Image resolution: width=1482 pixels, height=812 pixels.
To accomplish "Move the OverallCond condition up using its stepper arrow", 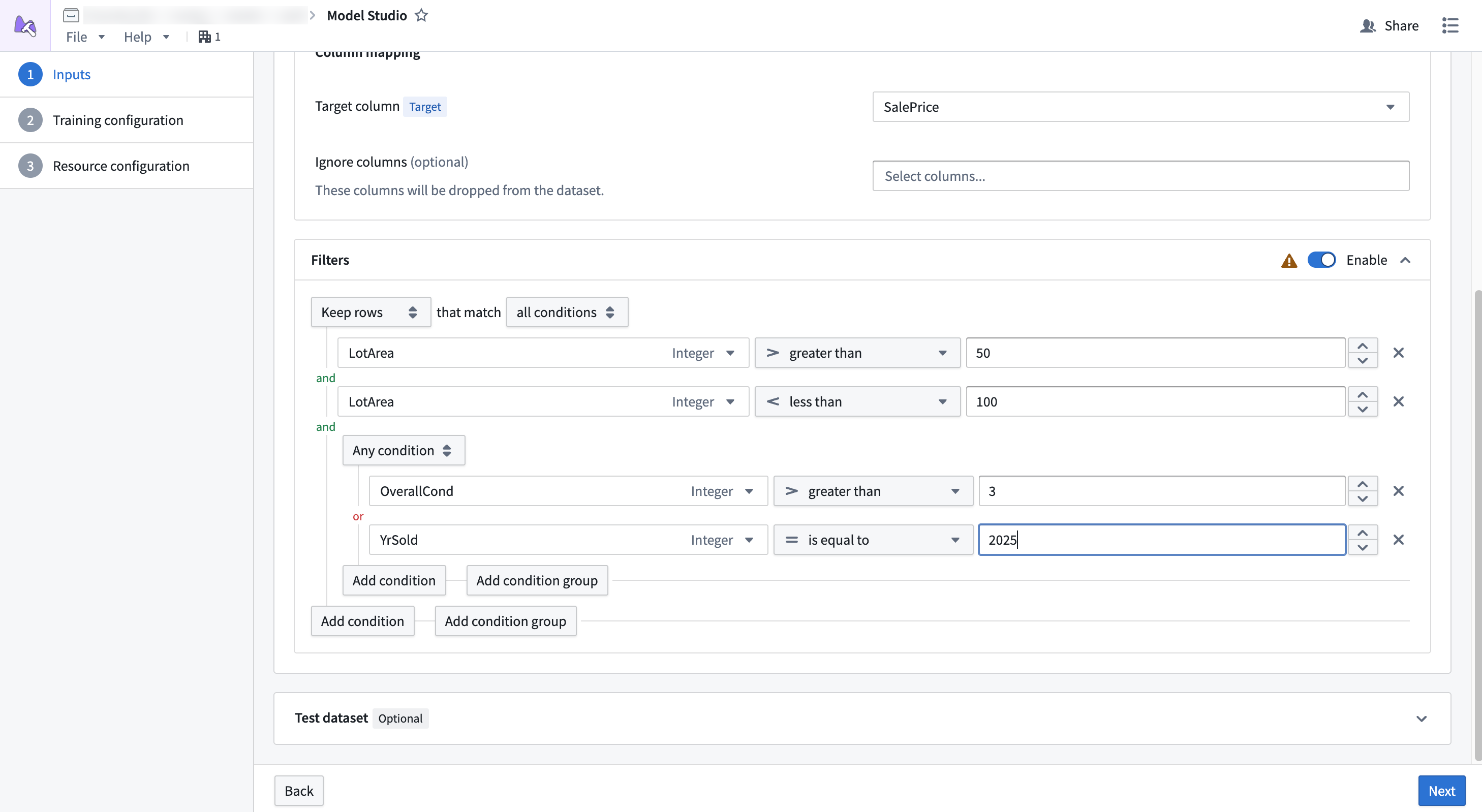I will [1363, 483].
